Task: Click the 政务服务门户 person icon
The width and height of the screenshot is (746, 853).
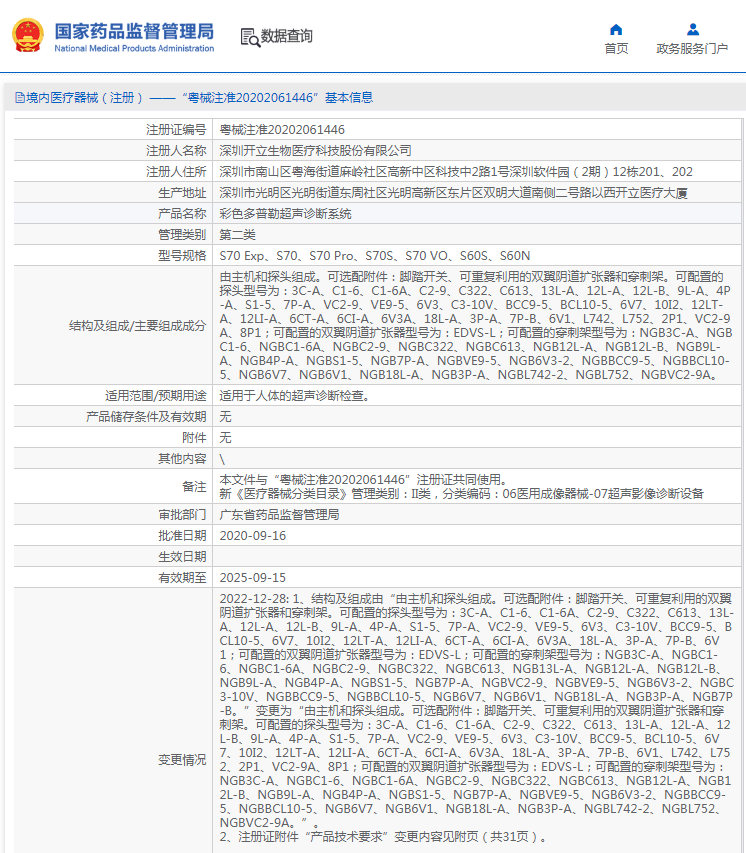Action: (693, 29)
